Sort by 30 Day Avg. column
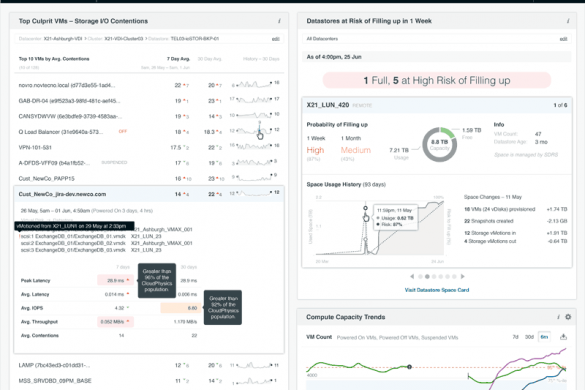This screenshot has height=390, width=585. [x=209, y=59]
